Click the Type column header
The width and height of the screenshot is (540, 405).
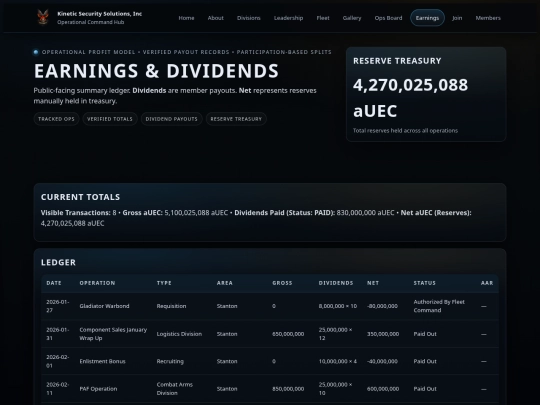(164, 283)
